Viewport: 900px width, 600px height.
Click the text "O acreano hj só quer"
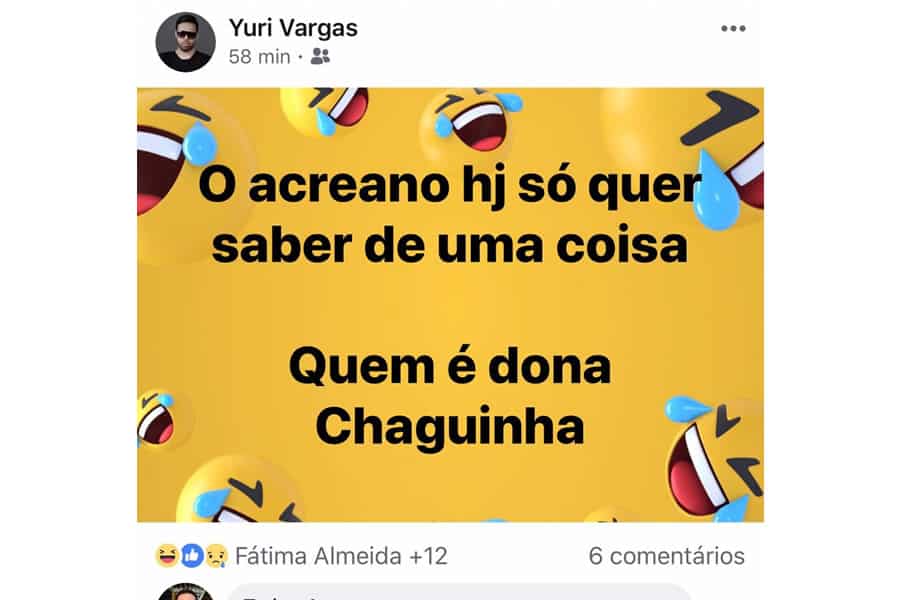(x=450, y=185)
